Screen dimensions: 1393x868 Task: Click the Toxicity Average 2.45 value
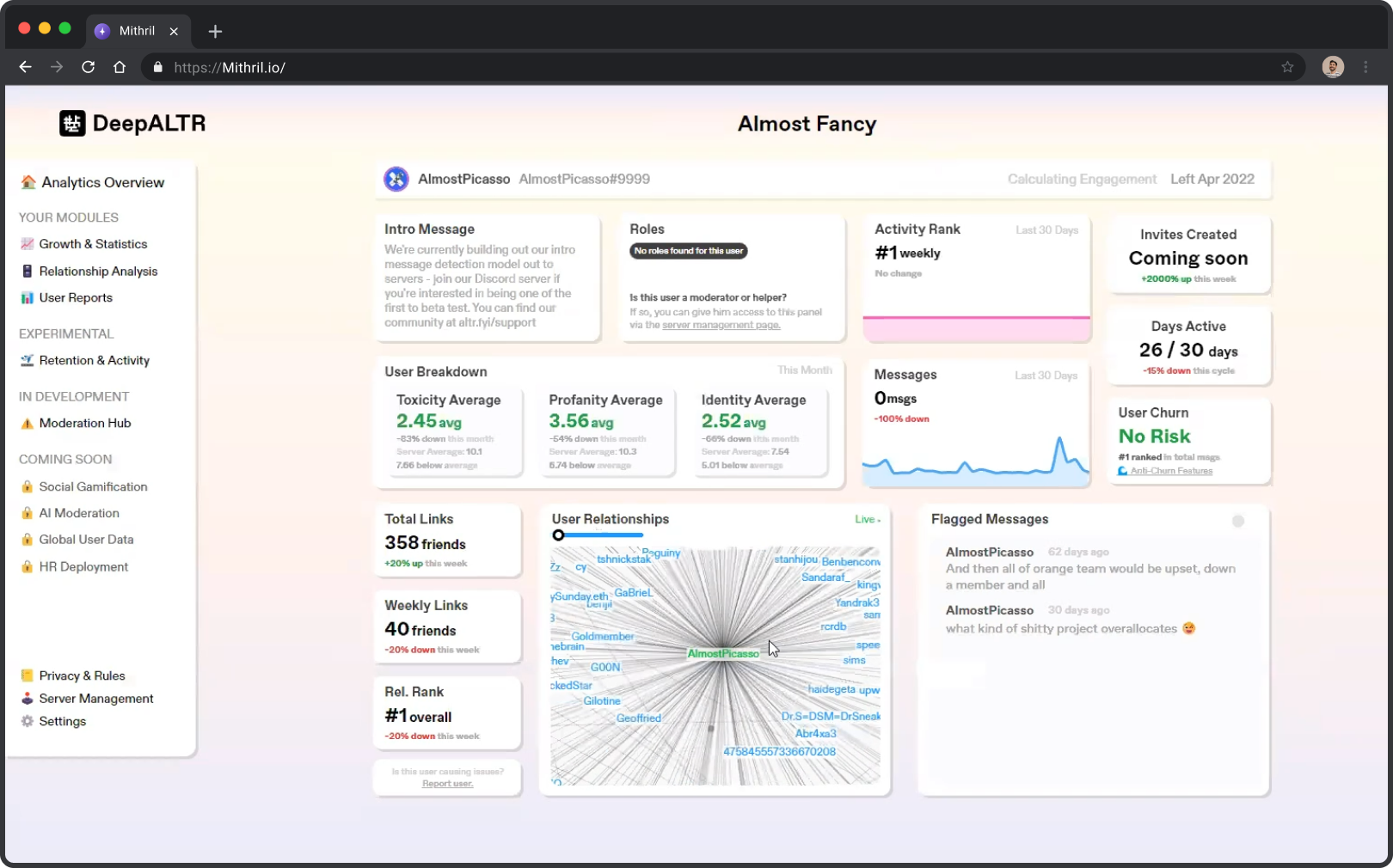click(428, 421)
